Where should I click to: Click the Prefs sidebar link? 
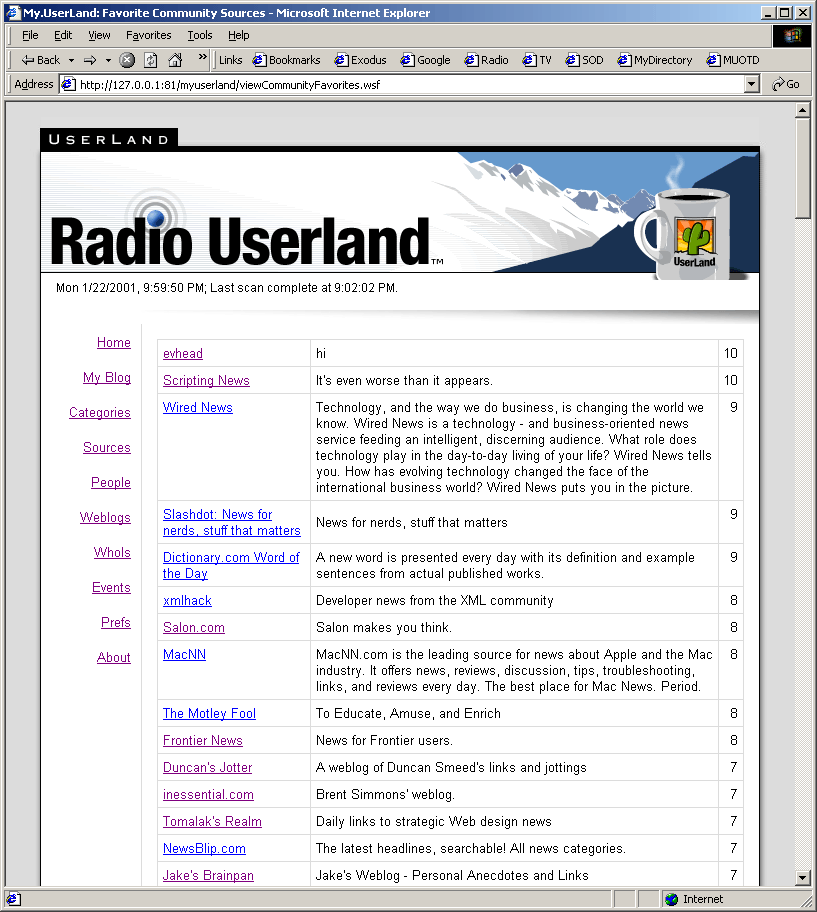116,623
